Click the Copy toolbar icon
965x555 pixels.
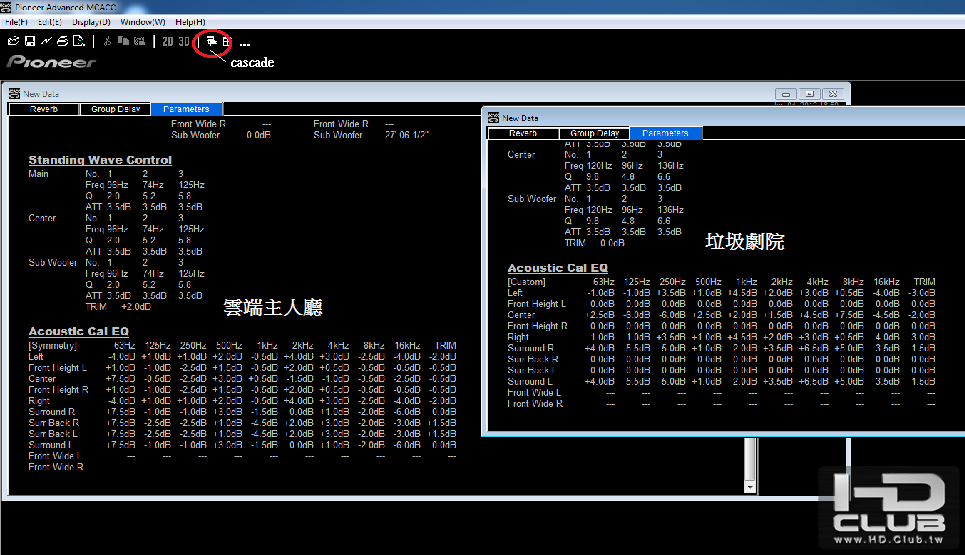click(x=123, y=41)
